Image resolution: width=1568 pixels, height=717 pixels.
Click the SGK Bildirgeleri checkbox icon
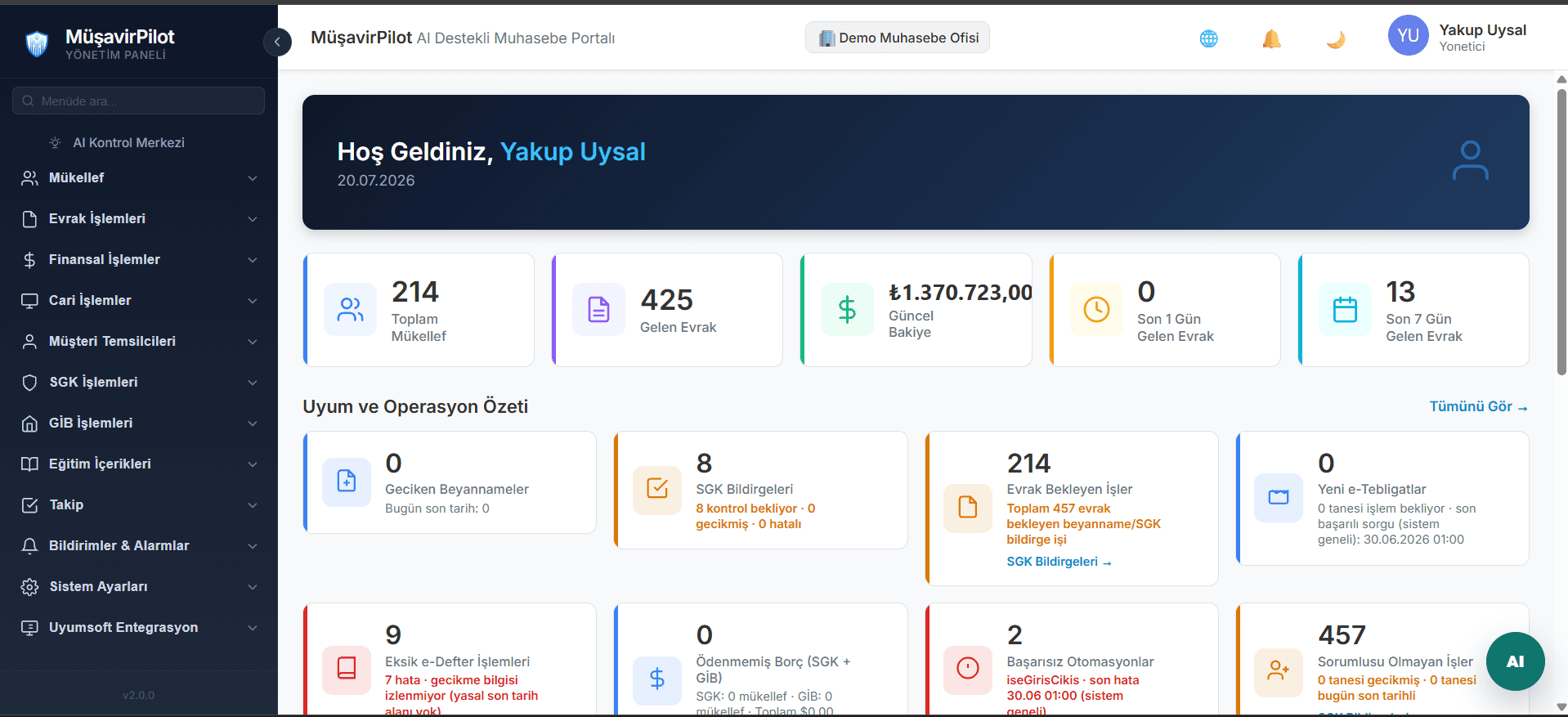(657, 490)
